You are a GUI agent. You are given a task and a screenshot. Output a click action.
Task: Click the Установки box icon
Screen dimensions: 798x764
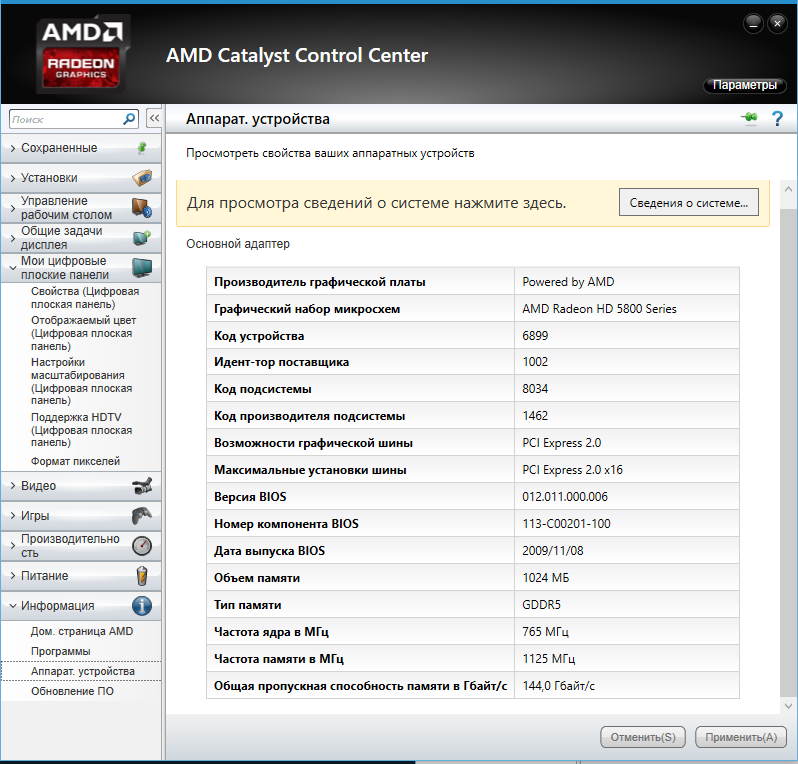pos(142,178)
